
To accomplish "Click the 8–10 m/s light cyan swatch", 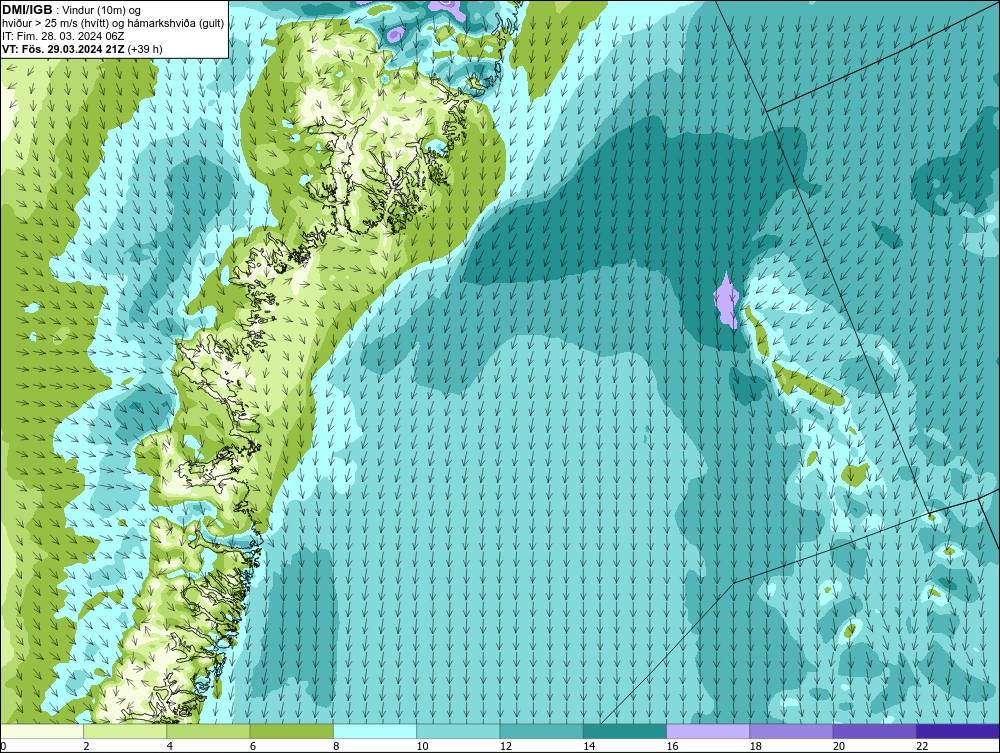I will click(375, 731).
